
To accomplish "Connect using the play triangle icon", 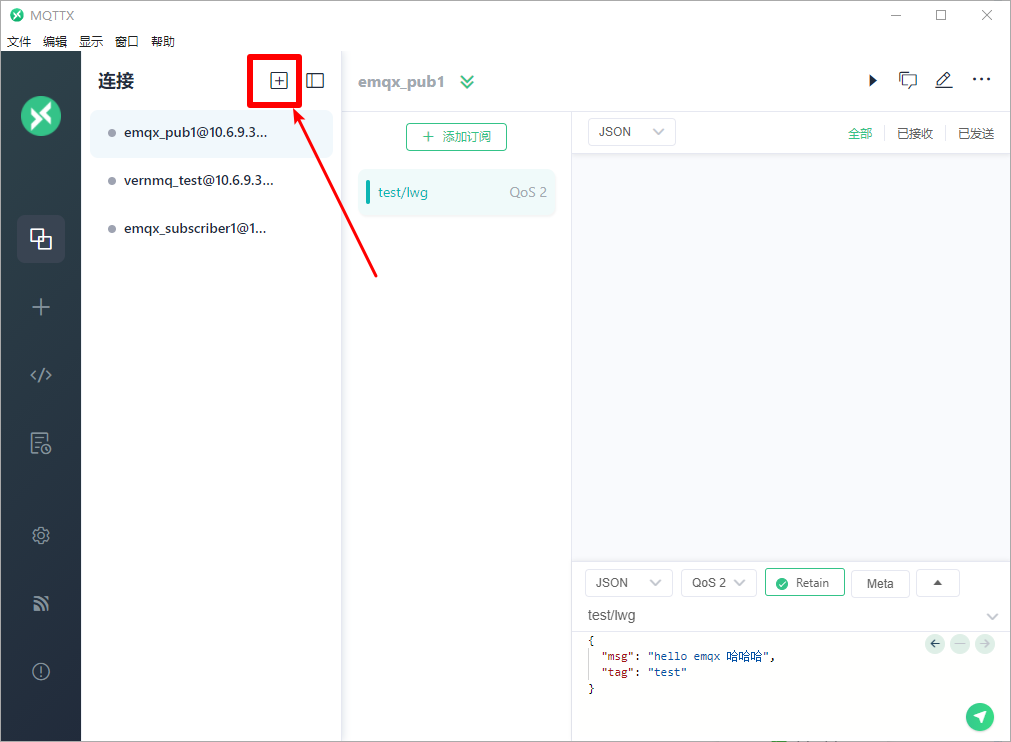I will tap(872, 81).
